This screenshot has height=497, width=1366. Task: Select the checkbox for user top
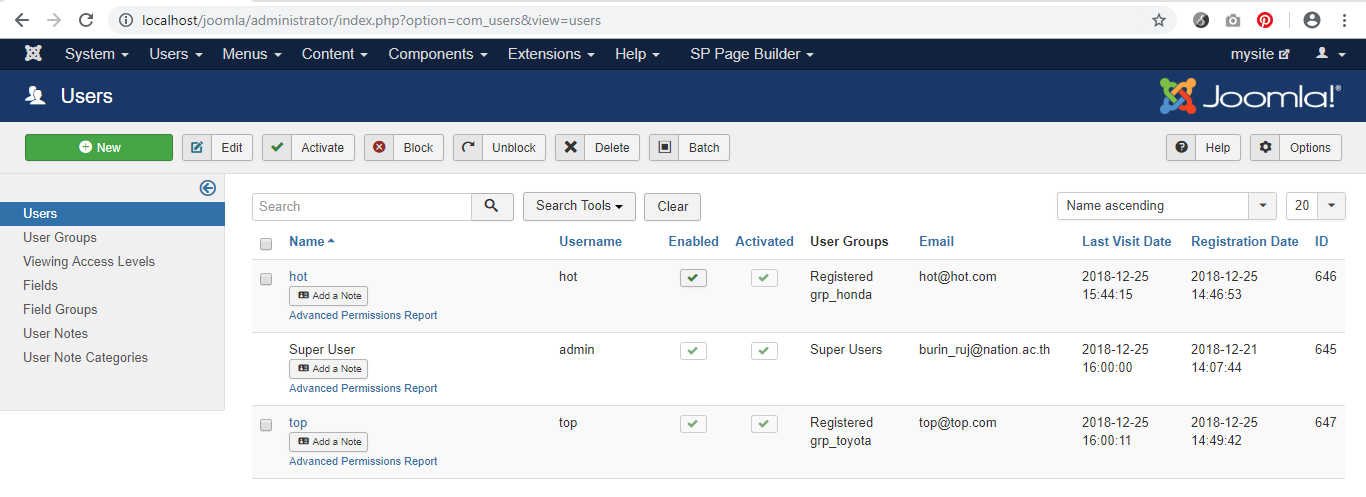coord(266,424)
